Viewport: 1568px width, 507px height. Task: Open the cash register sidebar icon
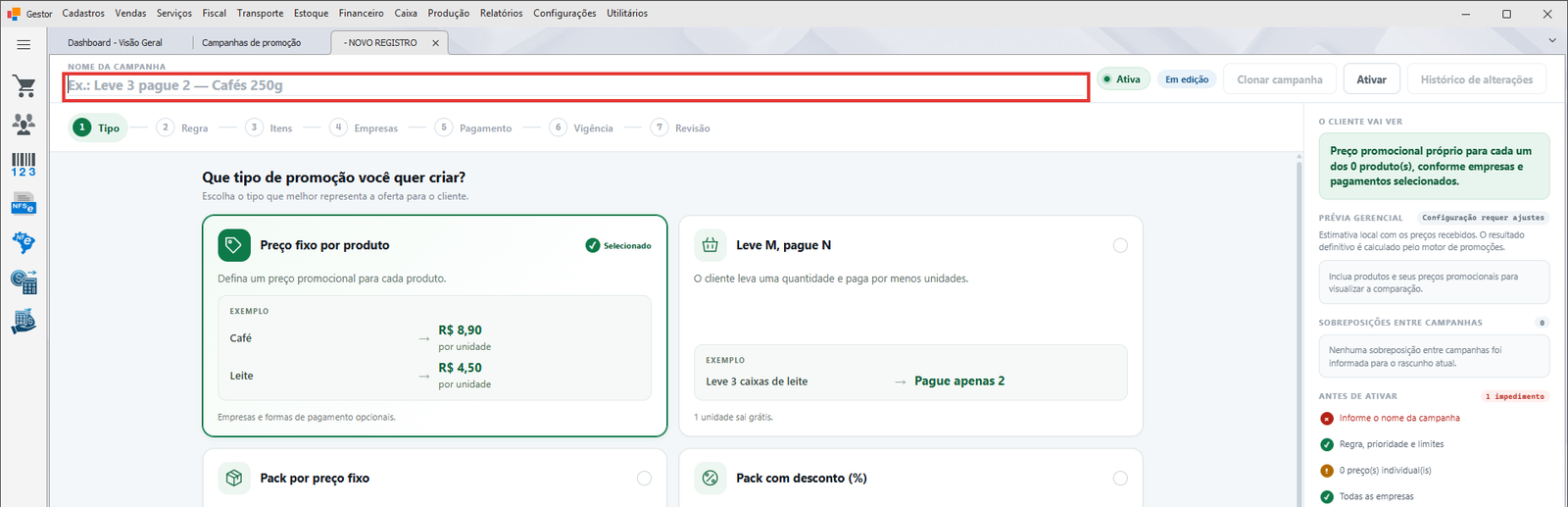pyautogui.click(x=24, y=321)
